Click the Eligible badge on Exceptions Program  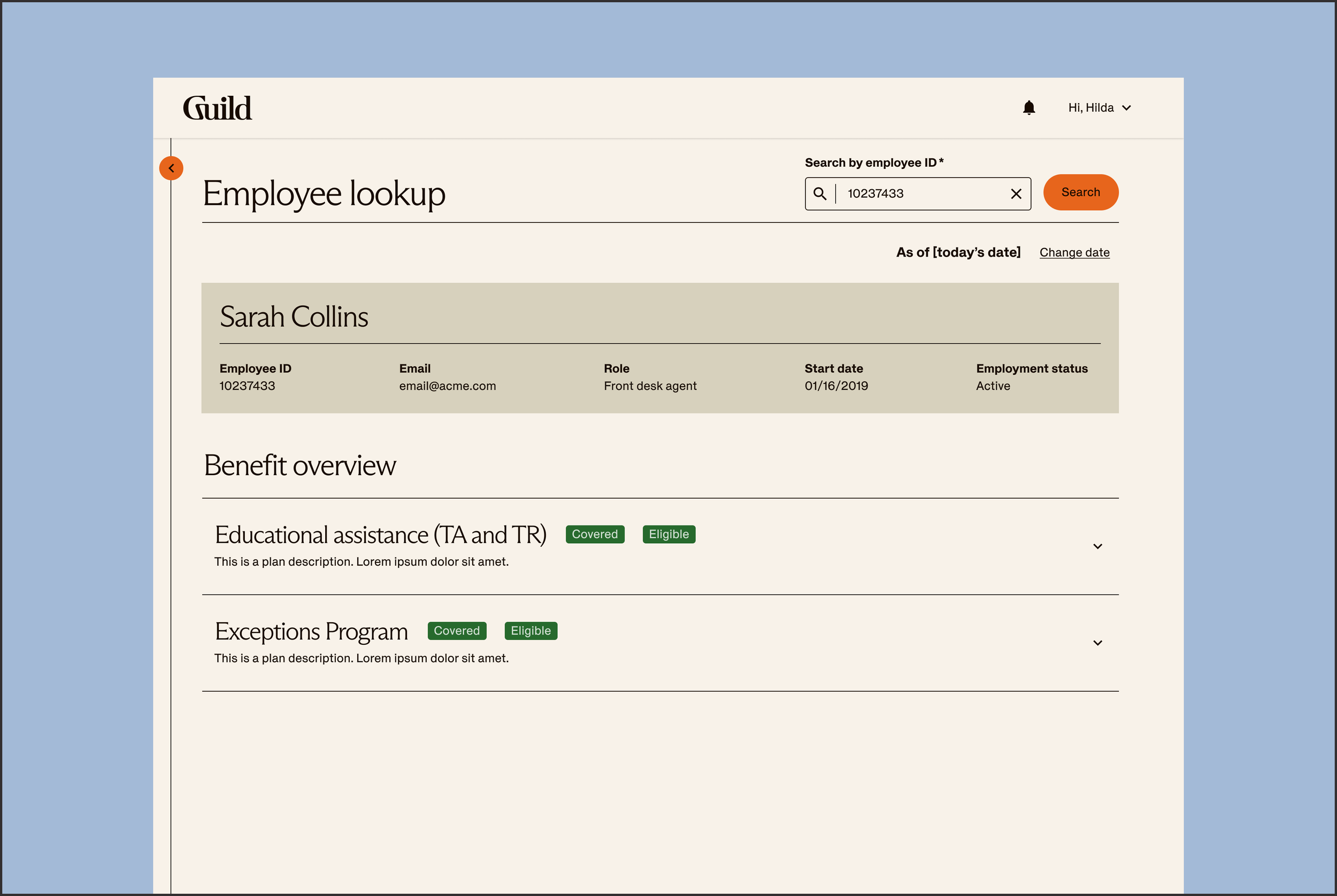point(530,631)
